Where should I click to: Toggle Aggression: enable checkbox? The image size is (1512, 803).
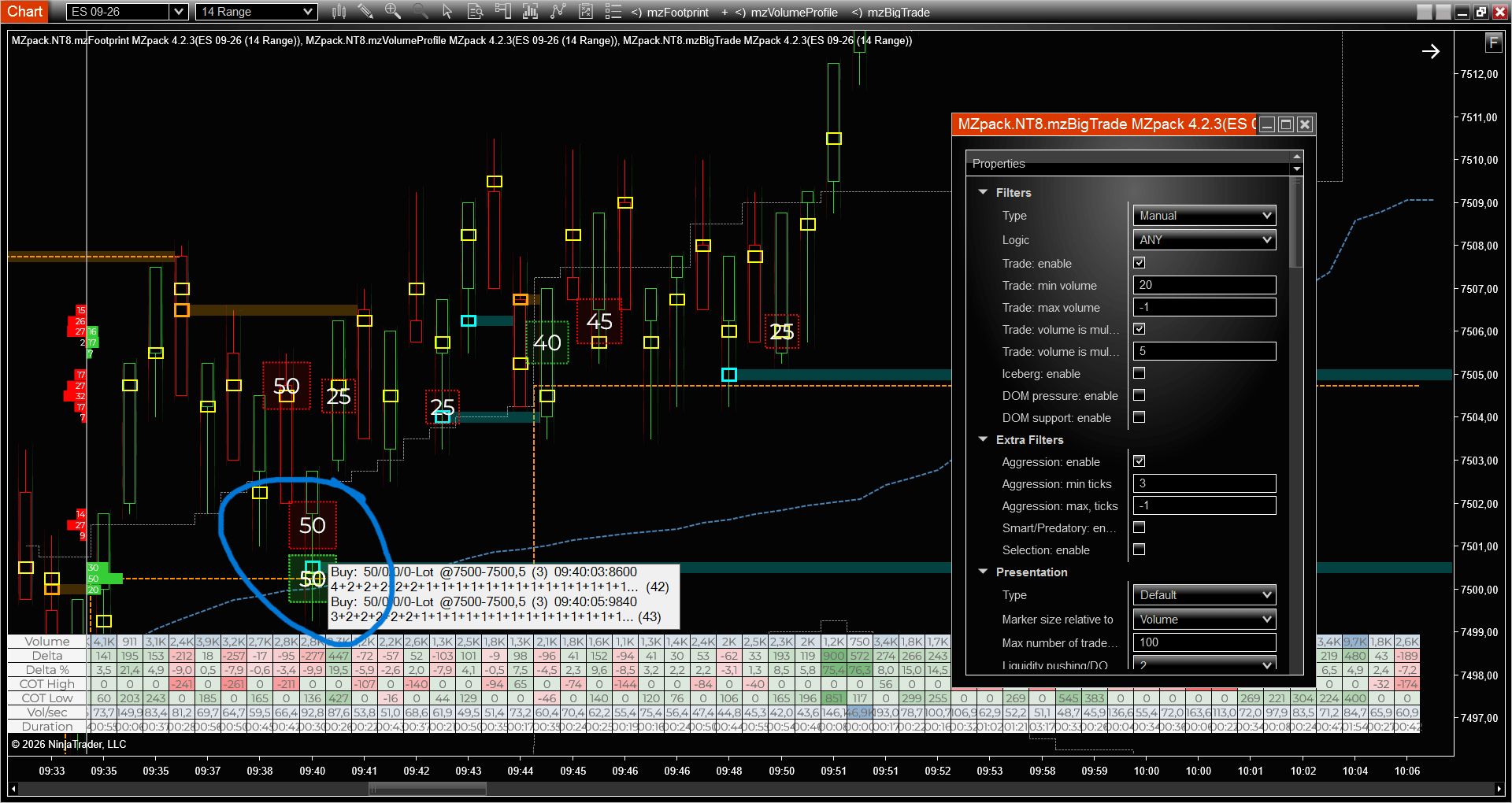(x=1139, y=461)
